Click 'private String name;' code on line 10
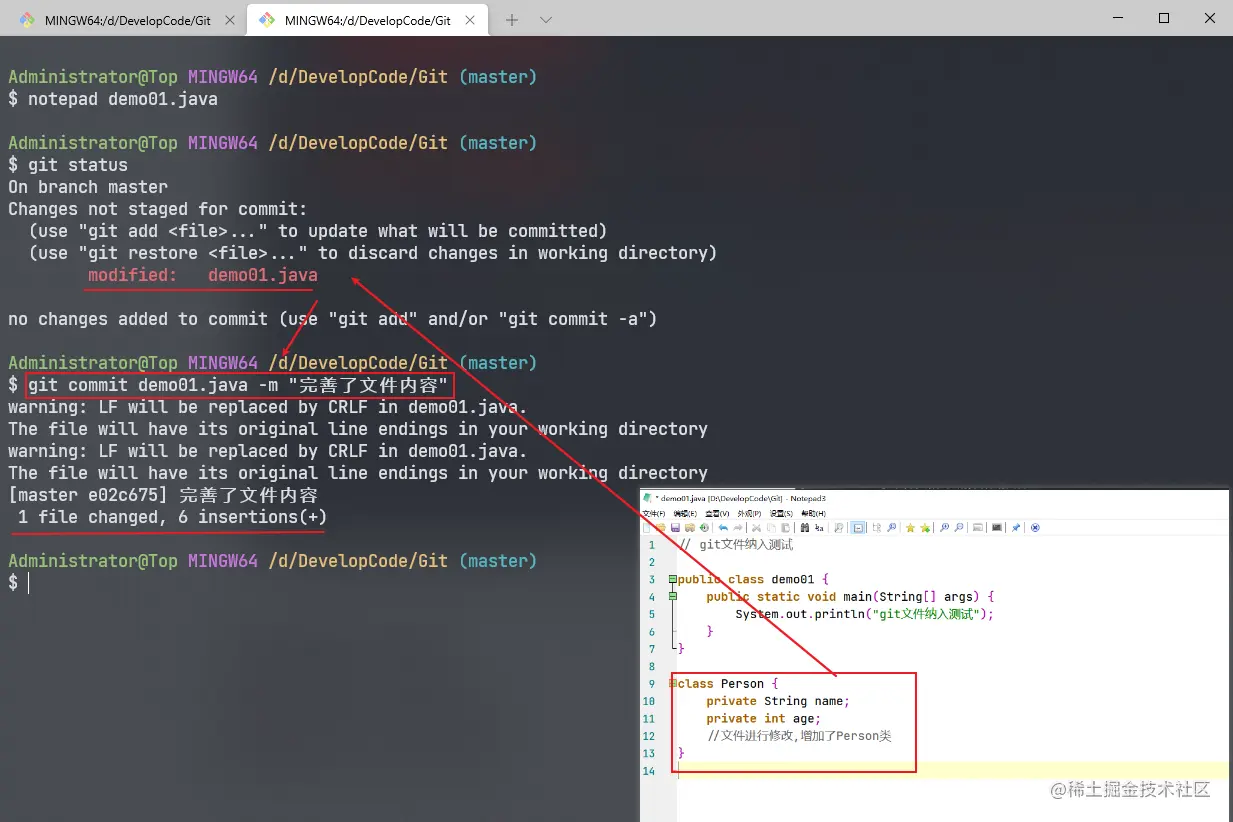The image size is (1233, 822). coord(778,701)
